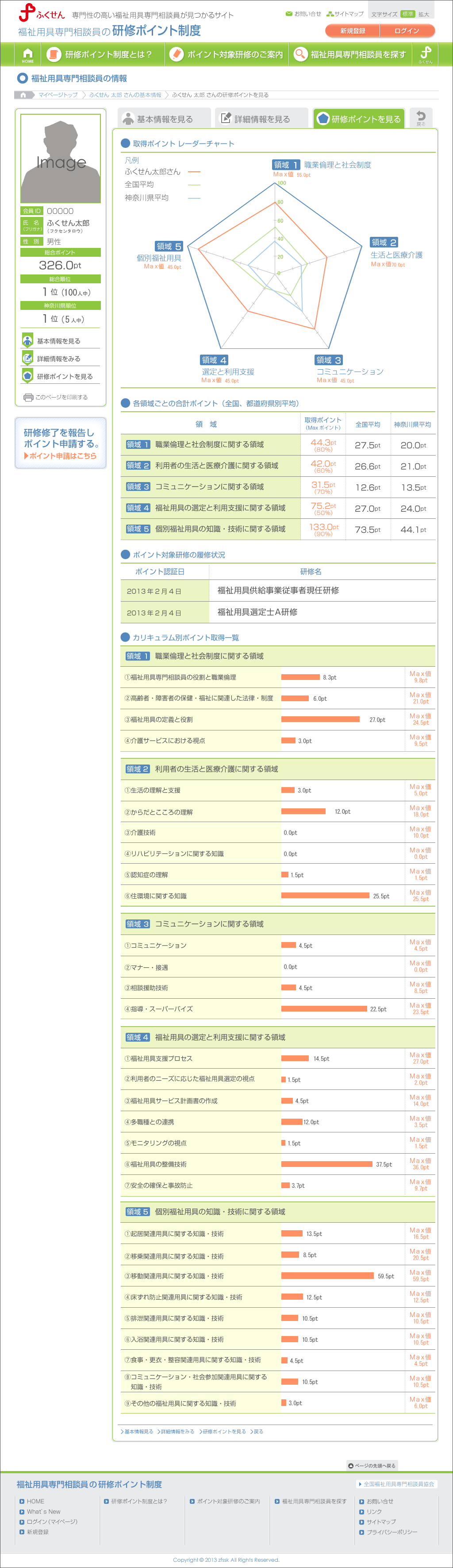Click the blue legend line for 神奈川県平均
Screen dimensions: 453x1568
194,198
